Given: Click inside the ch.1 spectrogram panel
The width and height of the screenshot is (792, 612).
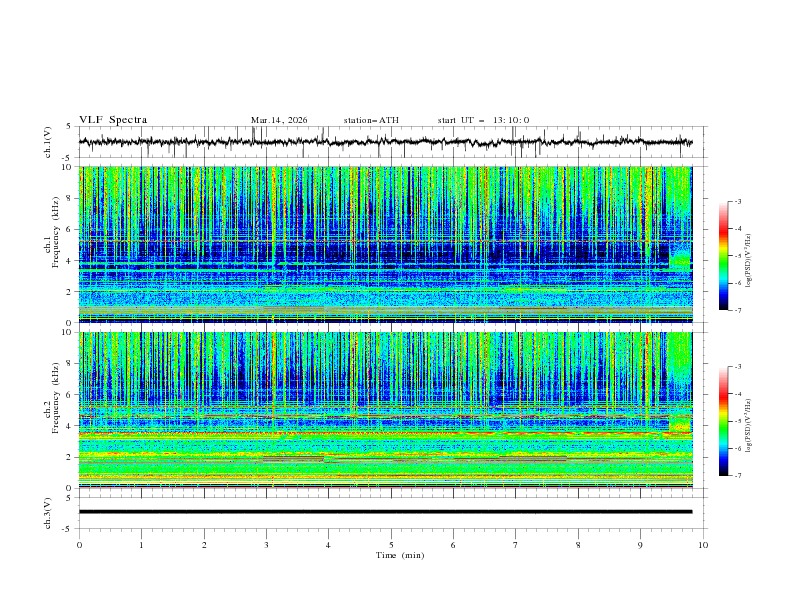Looking at the screenshot, I should pos(385,244).
